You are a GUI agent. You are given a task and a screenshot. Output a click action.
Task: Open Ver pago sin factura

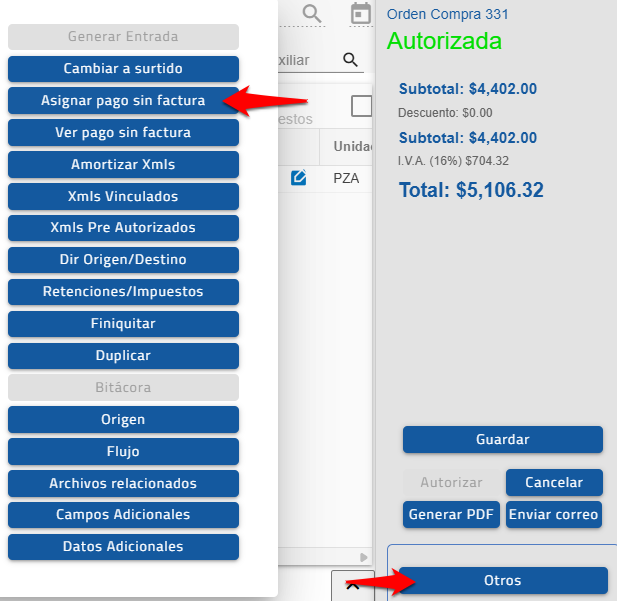123,133
